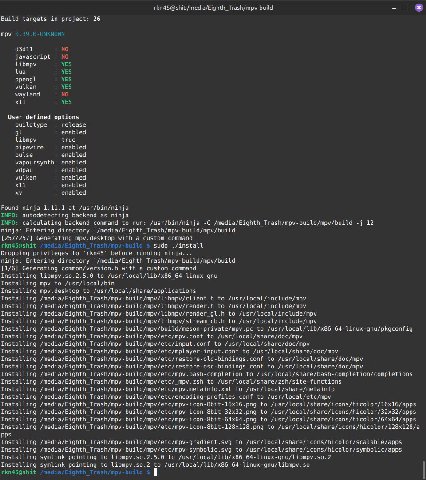Image resolution: width=426 pixels, height=480 pixels.
Task: Click the 'gl enabled' option row
Action: (x=51, y=132)
